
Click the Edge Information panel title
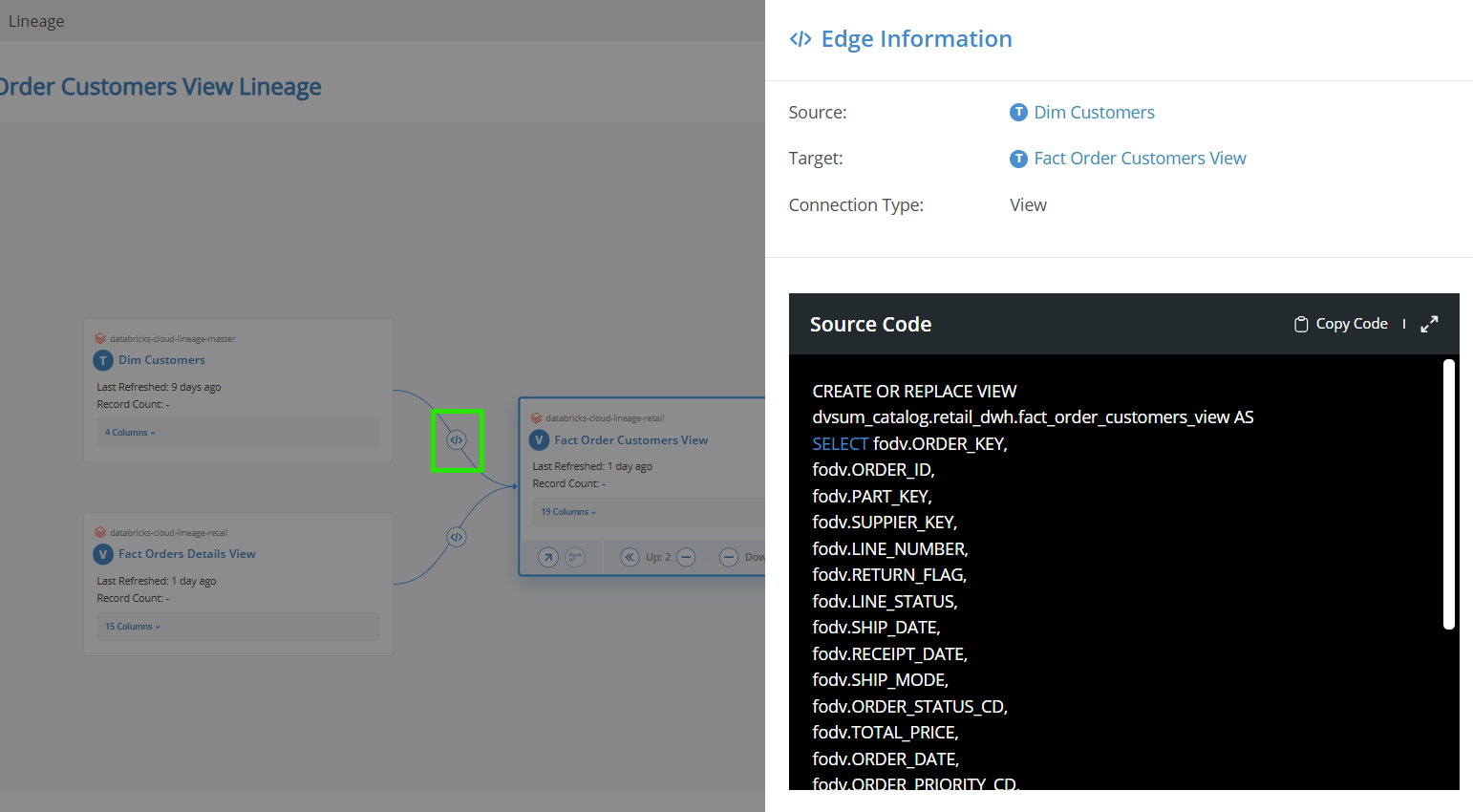point(916,39)
